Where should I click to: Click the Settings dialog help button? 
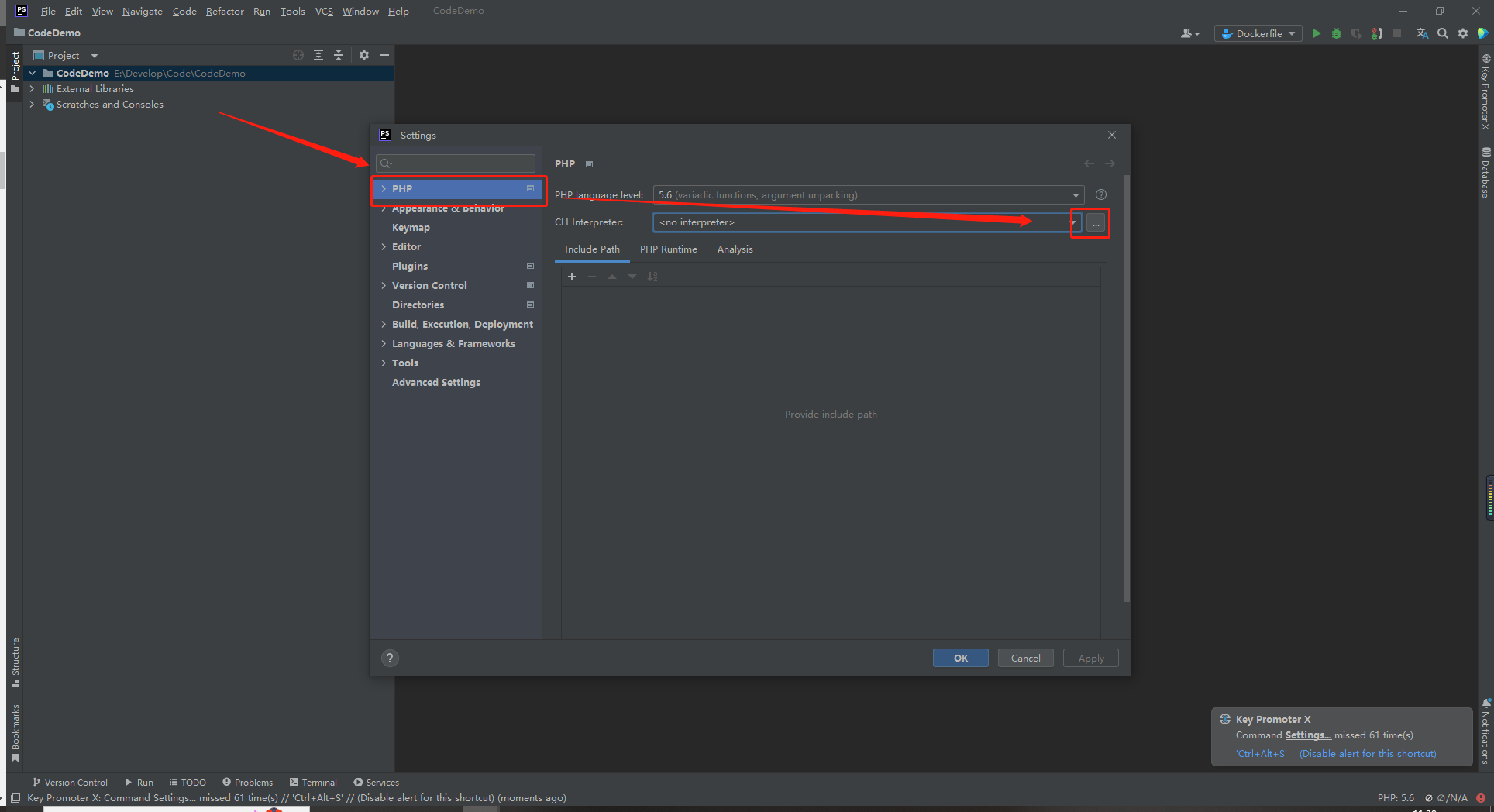click(390, 658)
